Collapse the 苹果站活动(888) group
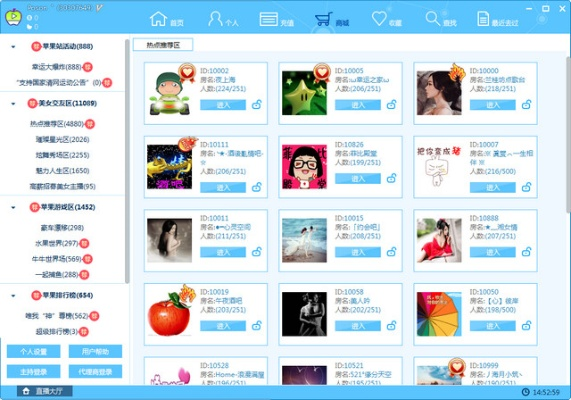Viewport: 571px width, 400px height. (13, 47)
